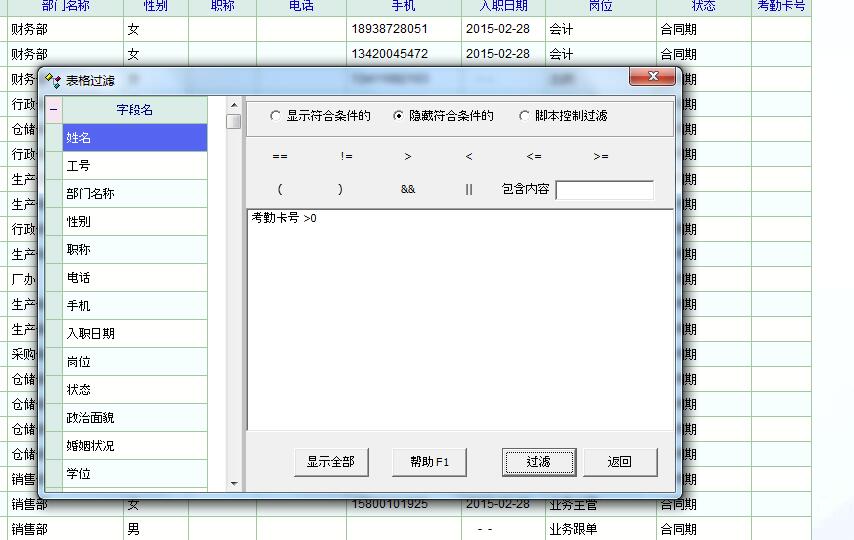854x540 pixels.
Task: Insert the || logical OR operator
Action: coord(469,190)
